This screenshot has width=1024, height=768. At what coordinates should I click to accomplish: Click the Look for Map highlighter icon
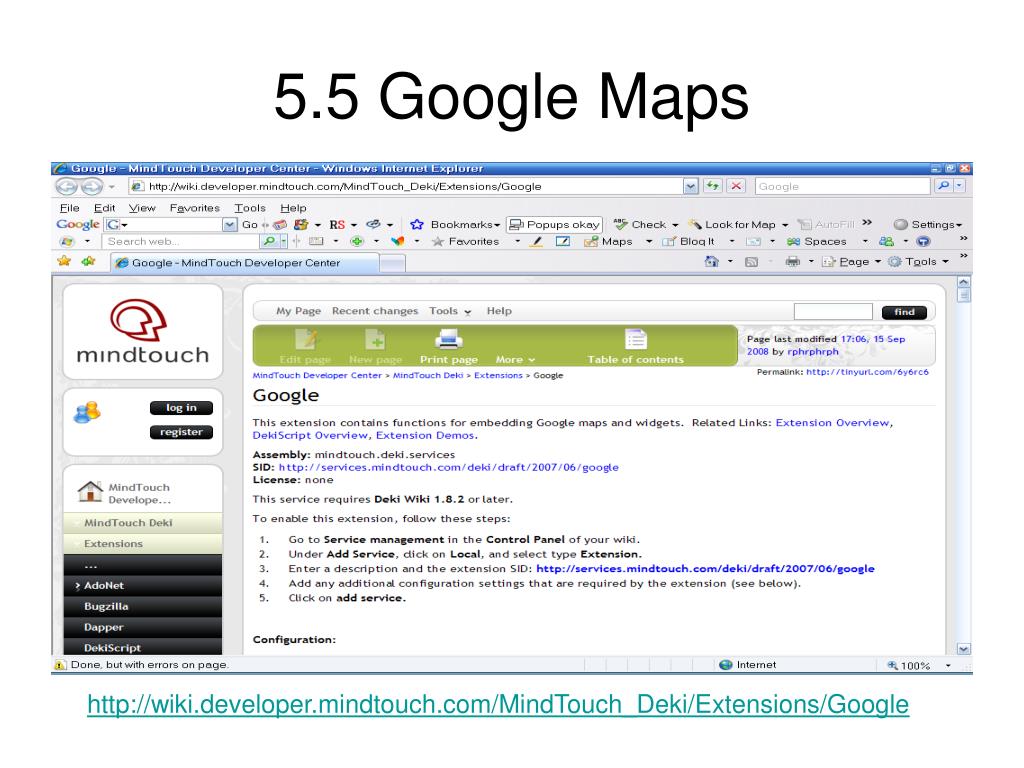(696, 224)
